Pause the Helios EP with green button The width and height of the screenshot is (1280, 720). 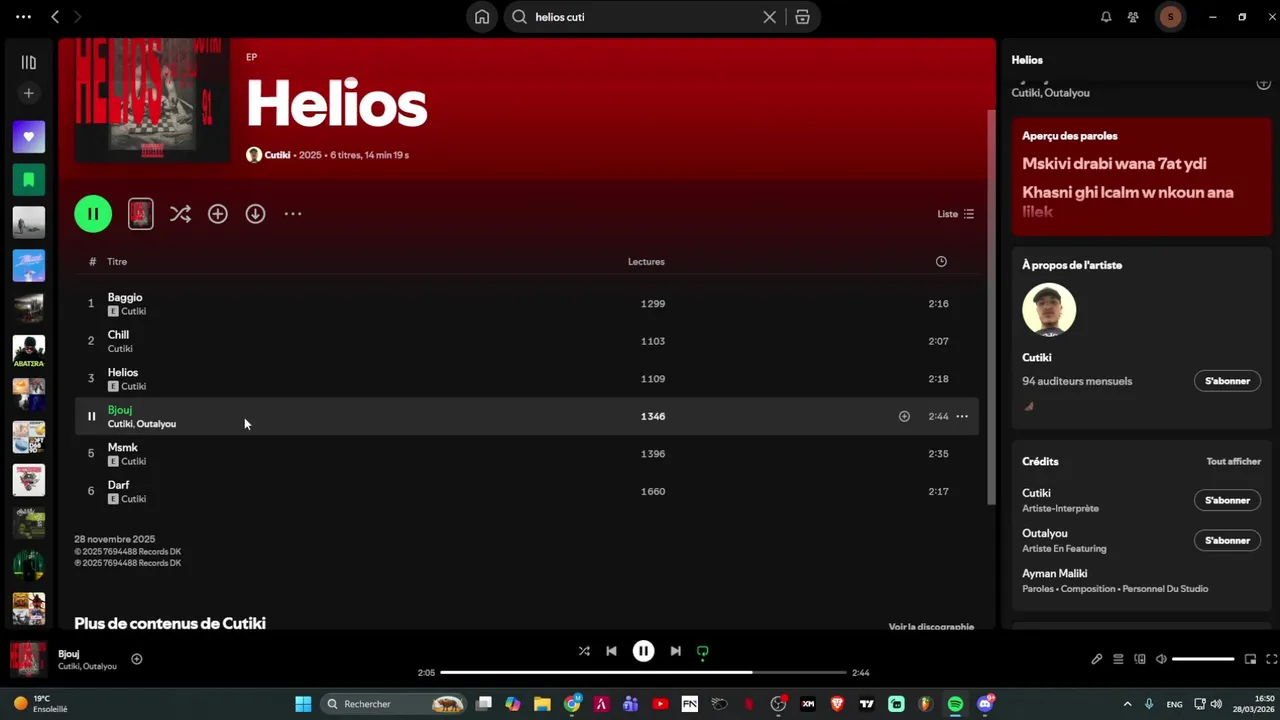tap(93, 213)
